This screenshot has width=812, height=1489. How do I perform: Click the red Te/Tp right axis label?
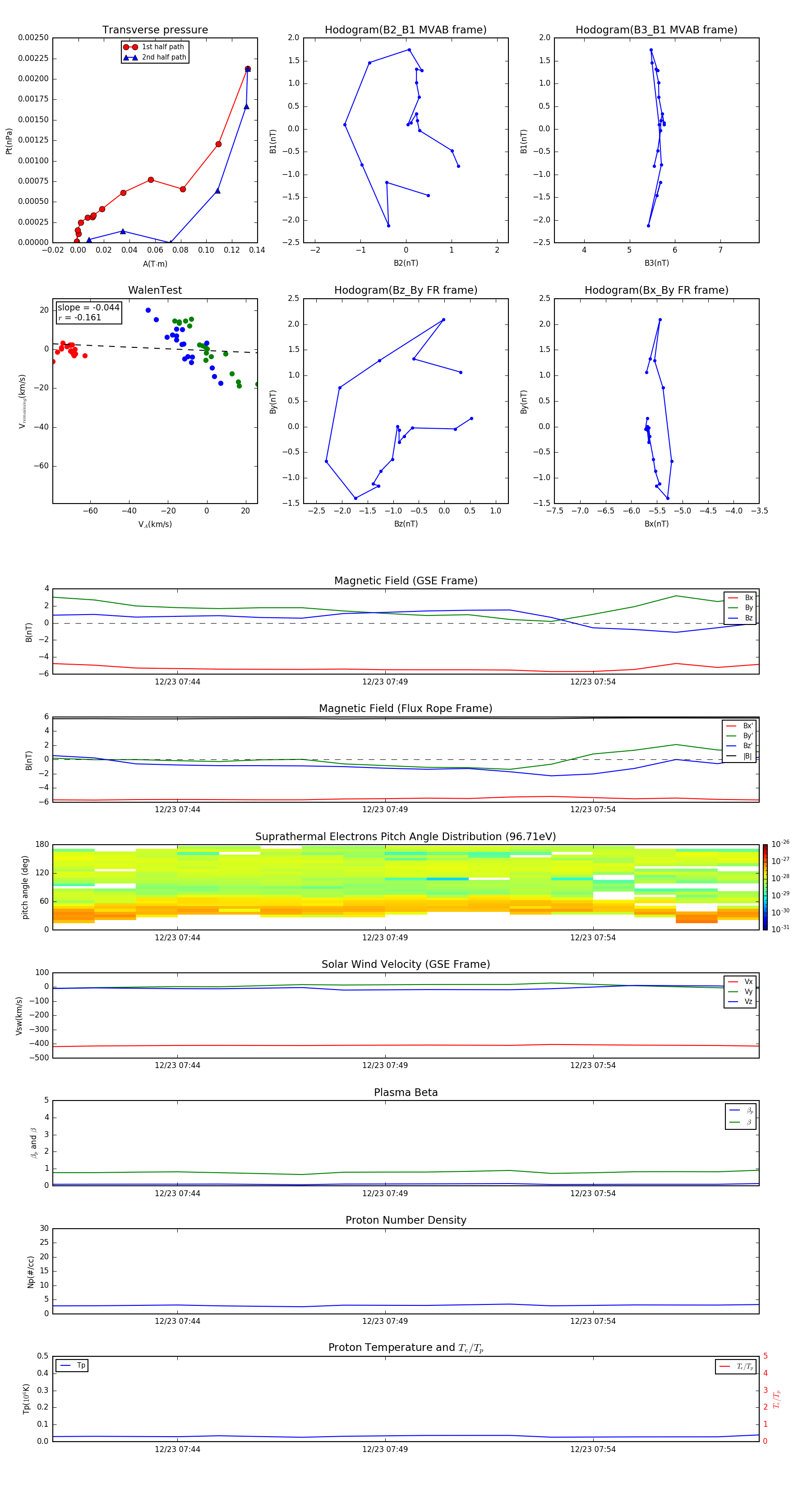click(x=777, y=1399)
